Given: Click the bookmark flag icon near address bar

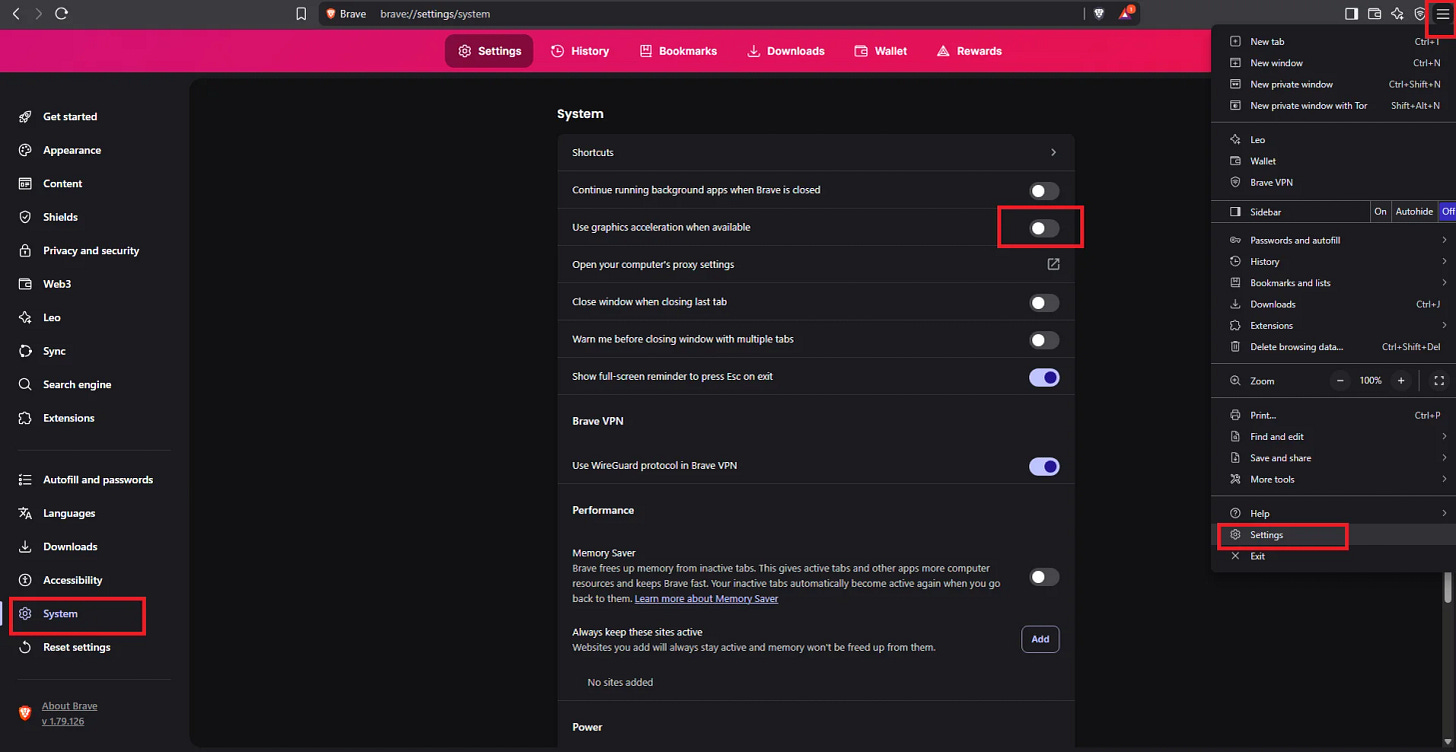Looking at the screenshot, I should pos(301,13).
